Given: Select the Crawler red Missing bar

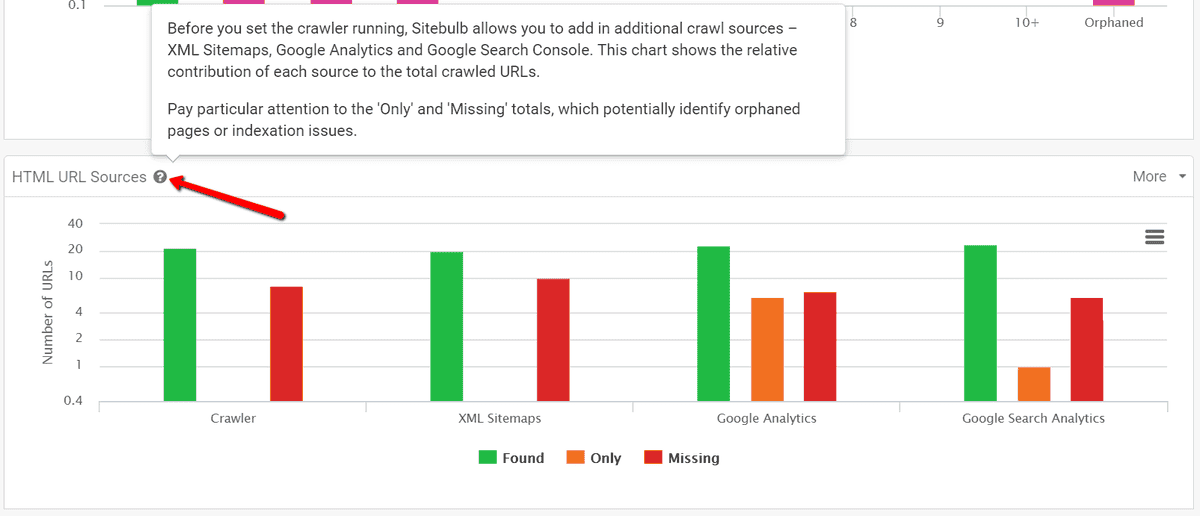Looking at the screenshot, I should click(286, 344).
